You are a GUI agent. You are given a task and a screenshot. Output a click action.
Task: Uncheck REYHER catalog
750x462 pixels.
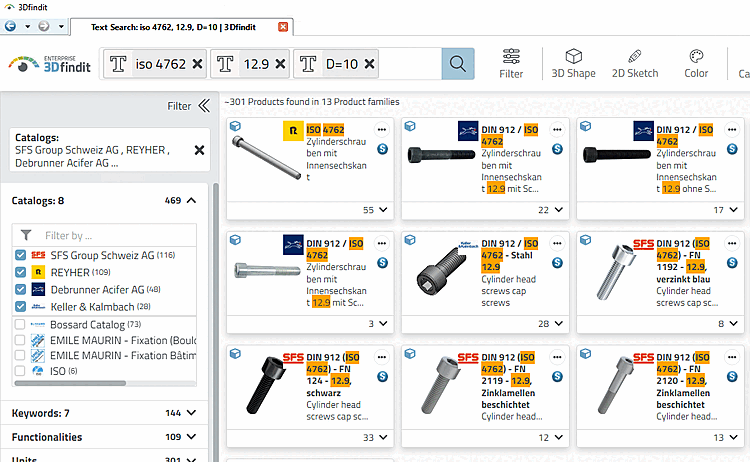[x=20, y=272]
